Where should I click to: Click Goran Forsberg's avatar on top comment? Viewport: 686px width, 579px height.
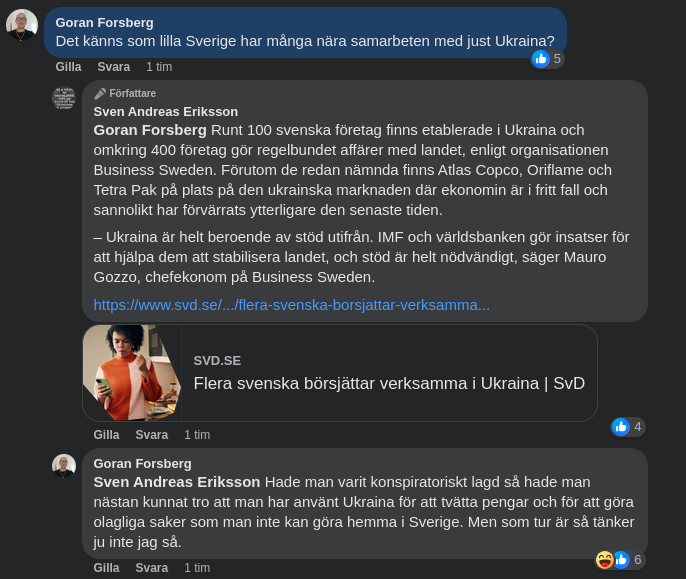tap(21, 24)
